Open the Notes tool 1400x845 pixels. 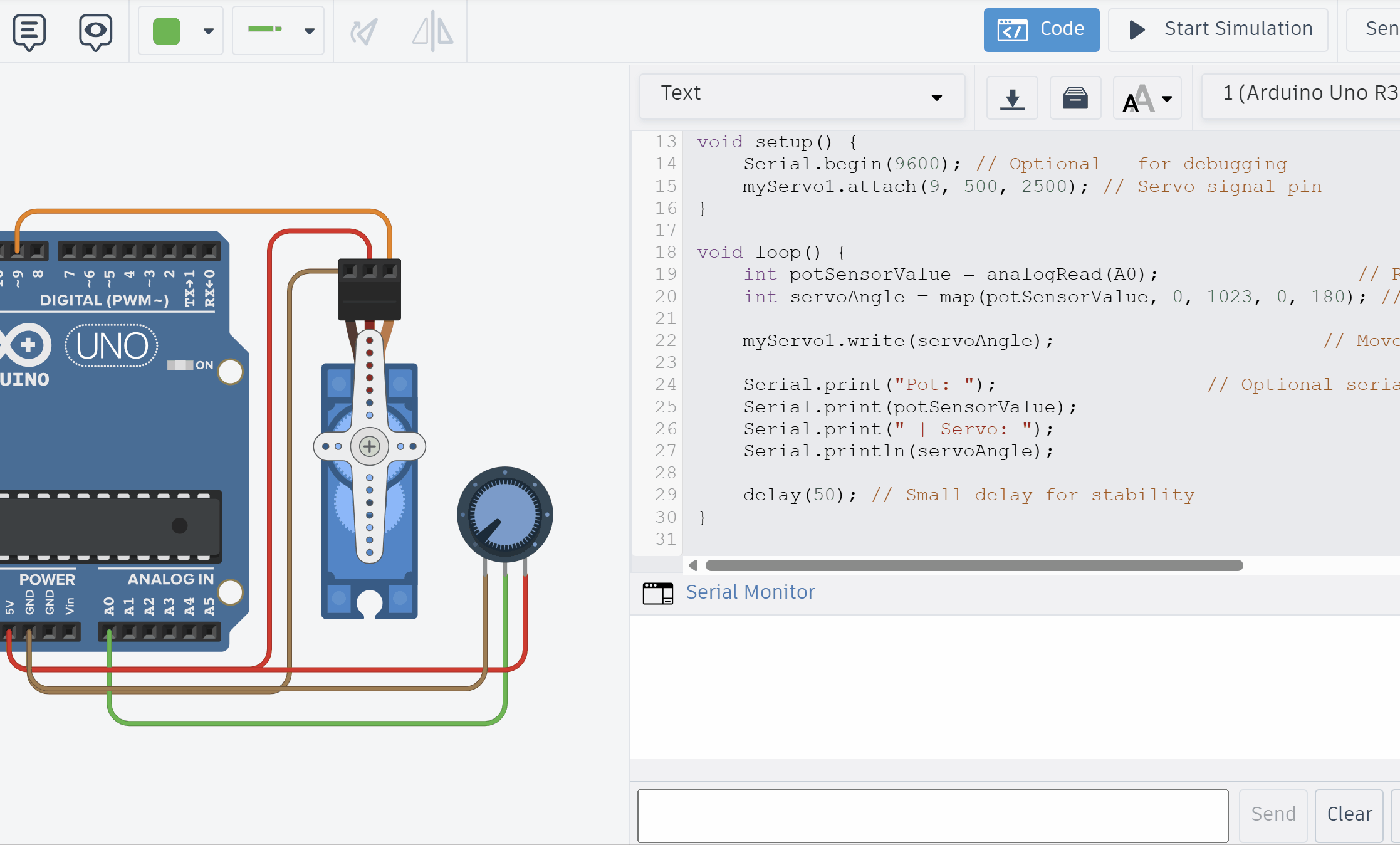[29, 31]
